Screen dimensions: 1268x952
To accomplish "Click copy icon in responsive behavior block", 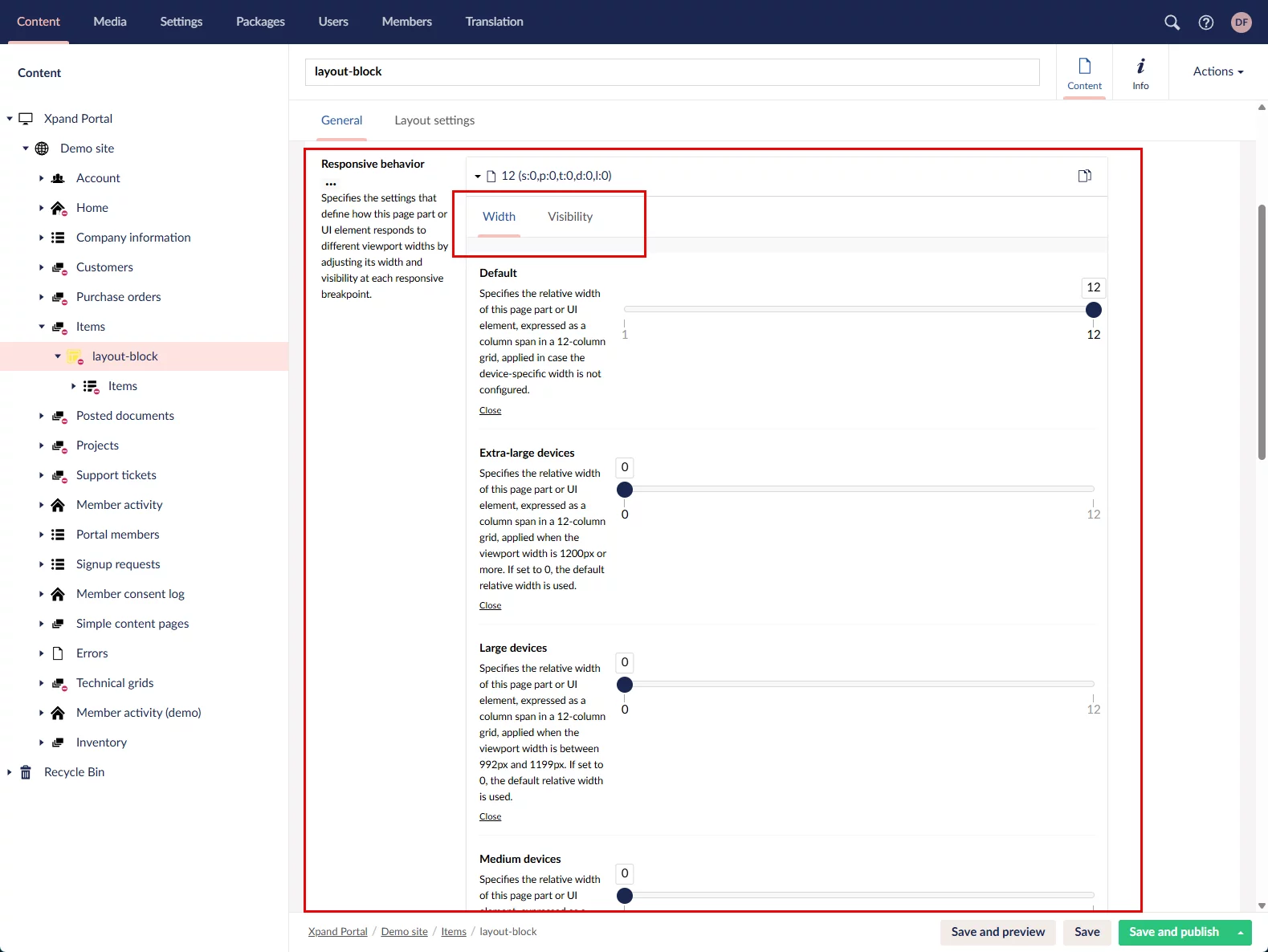I will tap(1084, 176).
